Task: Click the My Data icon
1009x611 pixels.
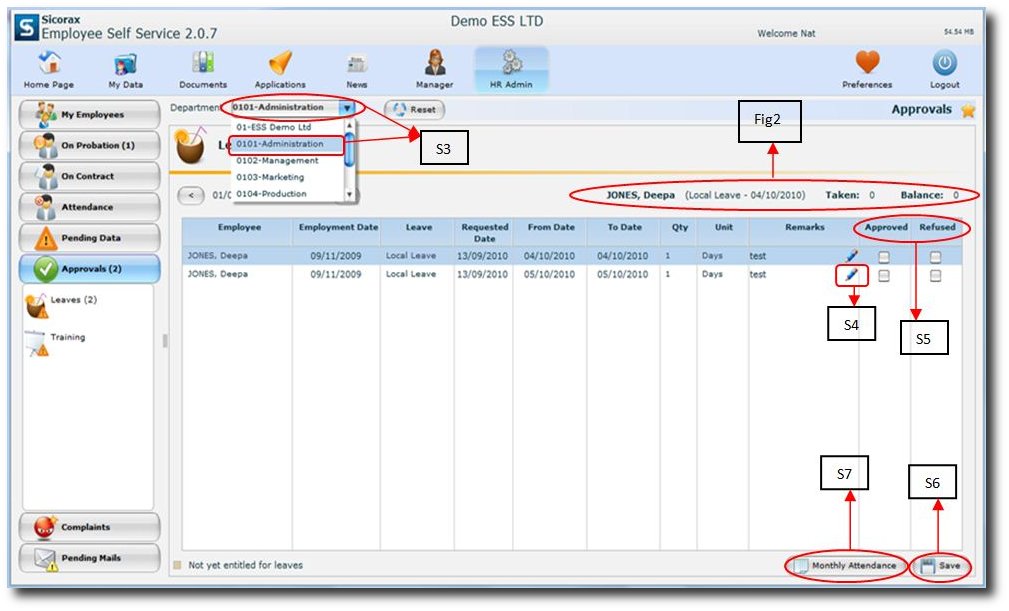Action: click(x=126, y=64)
